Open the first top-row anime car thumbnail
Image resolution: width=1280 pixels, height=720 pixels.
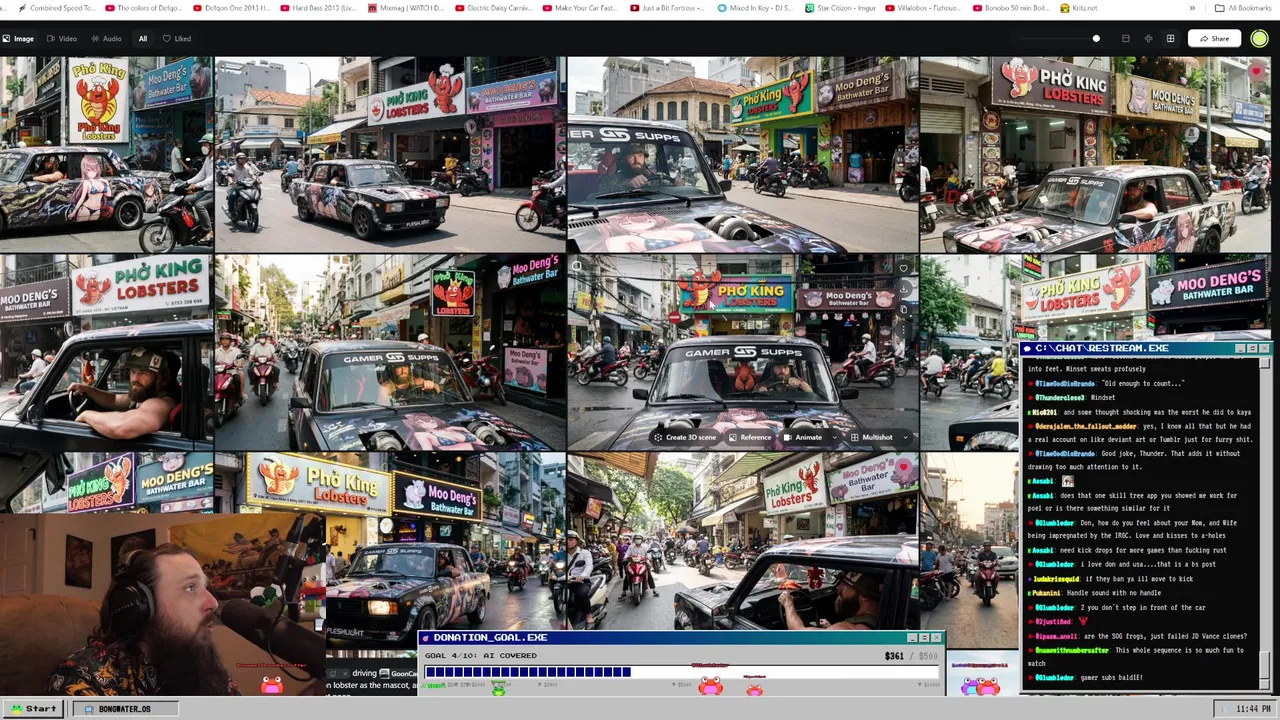point(106,154)
